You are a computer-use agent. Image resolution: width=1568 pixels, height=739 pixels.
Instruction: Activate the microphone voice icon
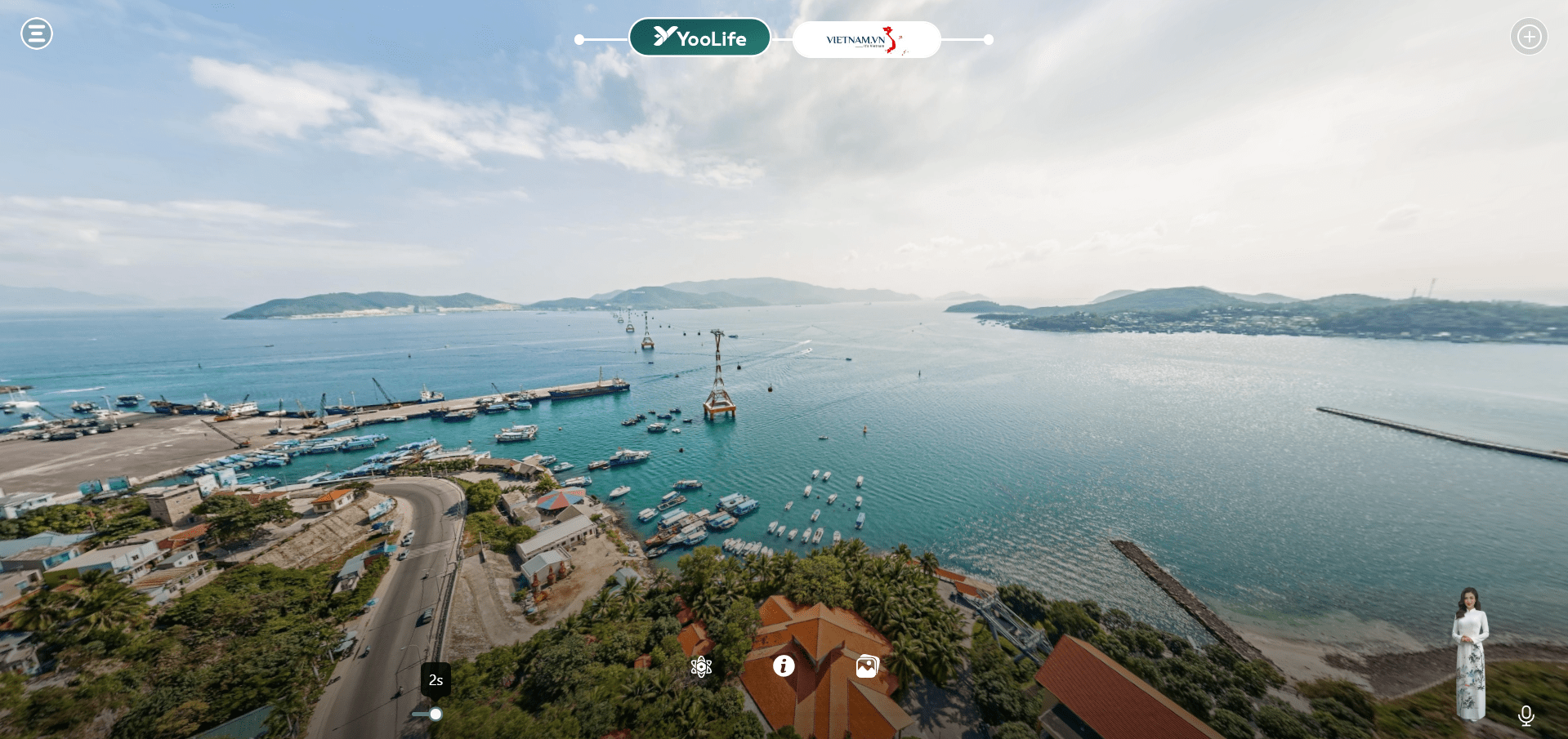point(1526,715)
